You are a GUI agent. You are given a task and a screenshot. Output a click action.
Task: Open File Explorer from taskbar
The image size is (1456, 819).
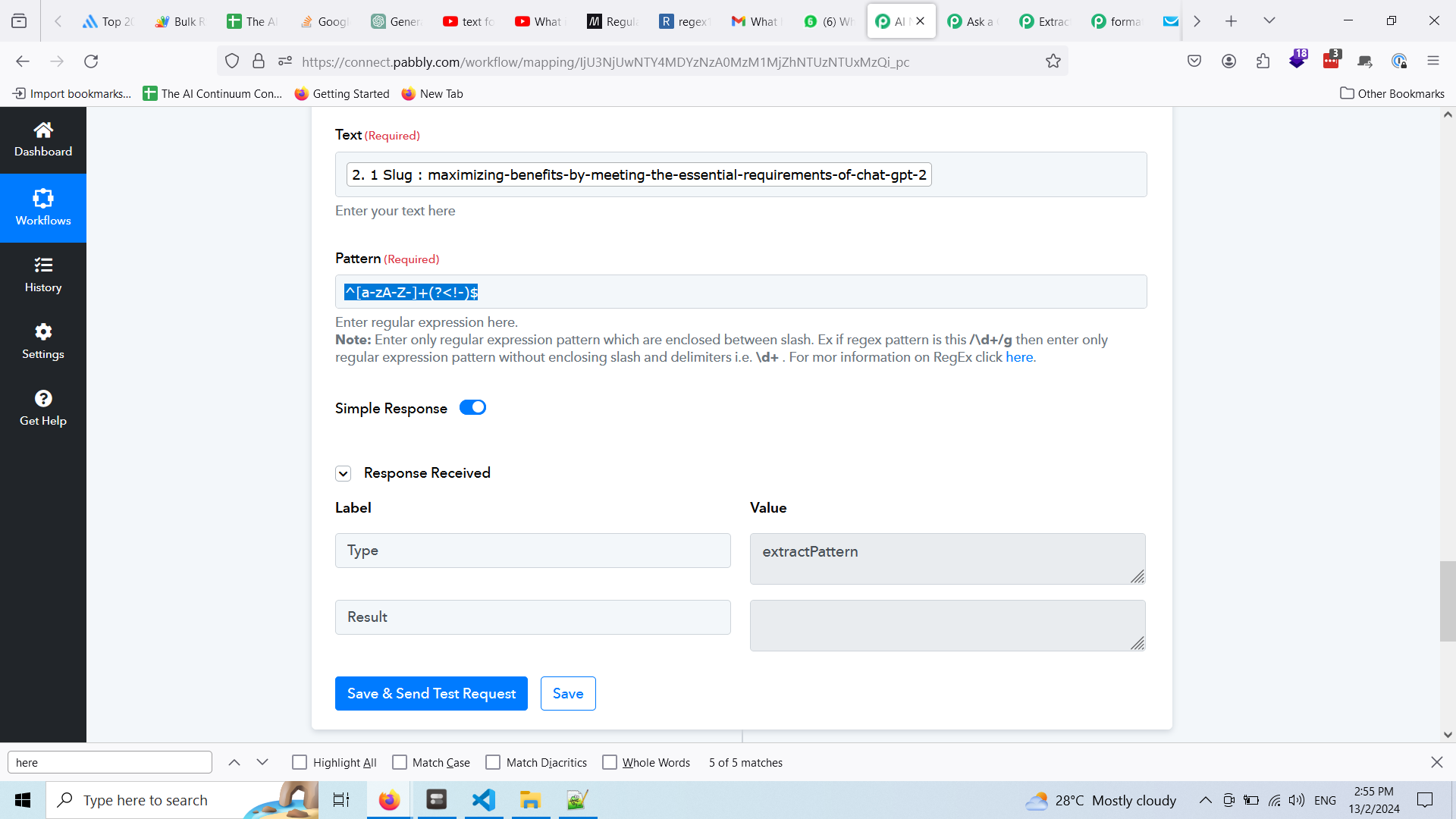click(x=530, y=800)
